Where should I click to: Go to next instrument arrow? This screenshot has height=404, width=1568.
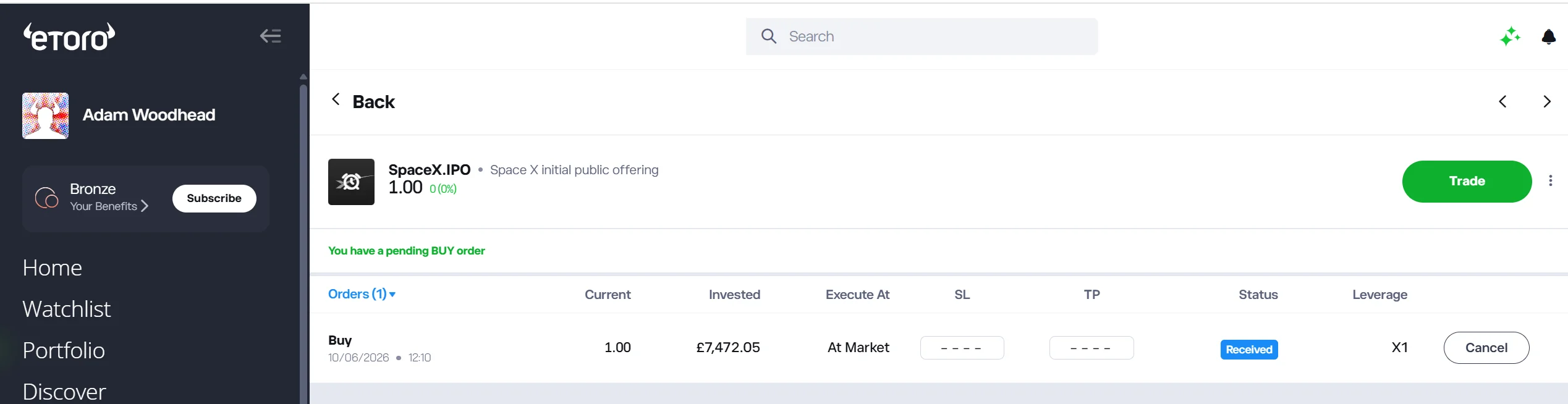1546,101
